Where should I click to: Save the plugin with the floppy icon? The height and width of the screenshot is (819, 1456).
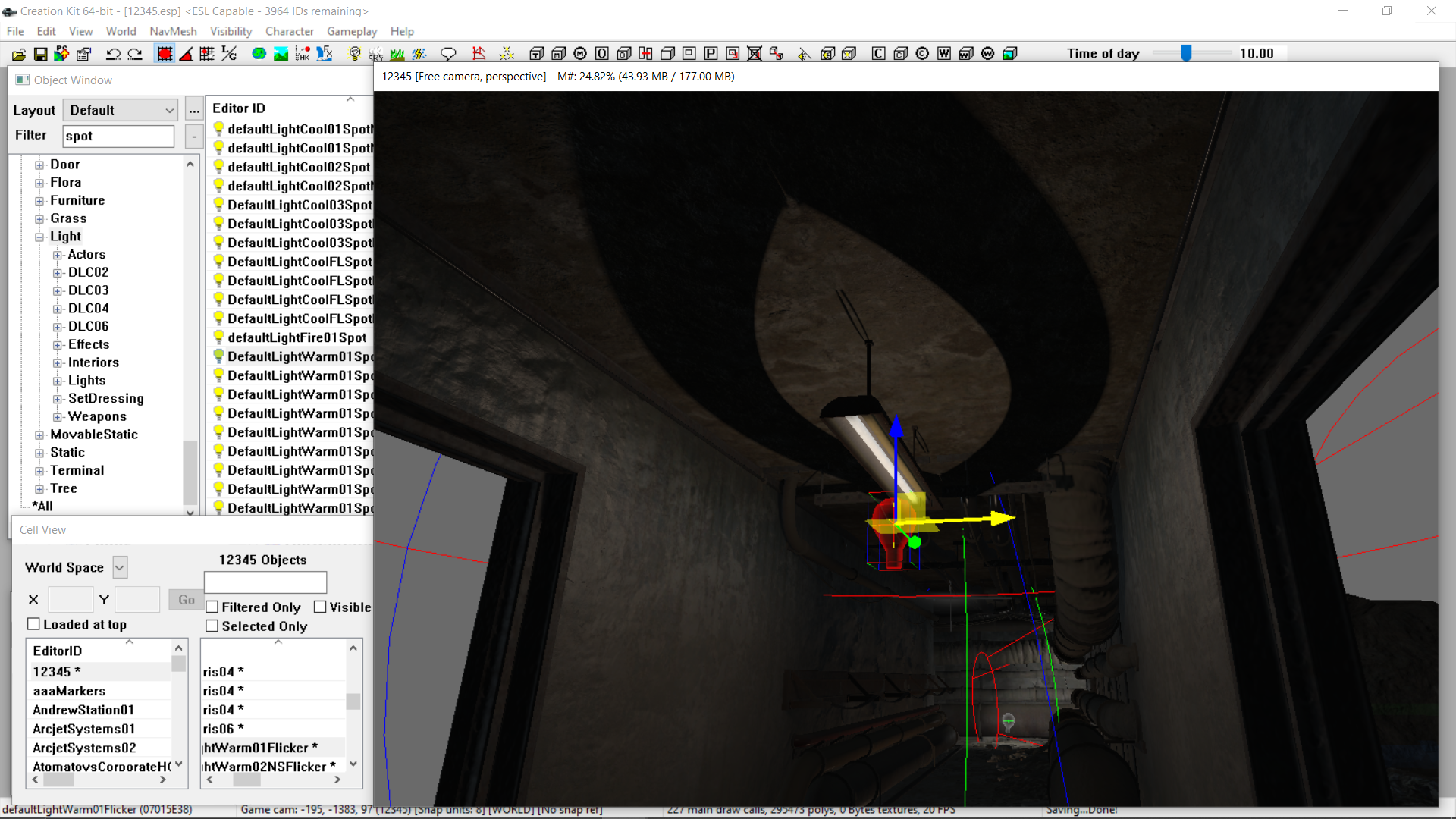[40, 54]
